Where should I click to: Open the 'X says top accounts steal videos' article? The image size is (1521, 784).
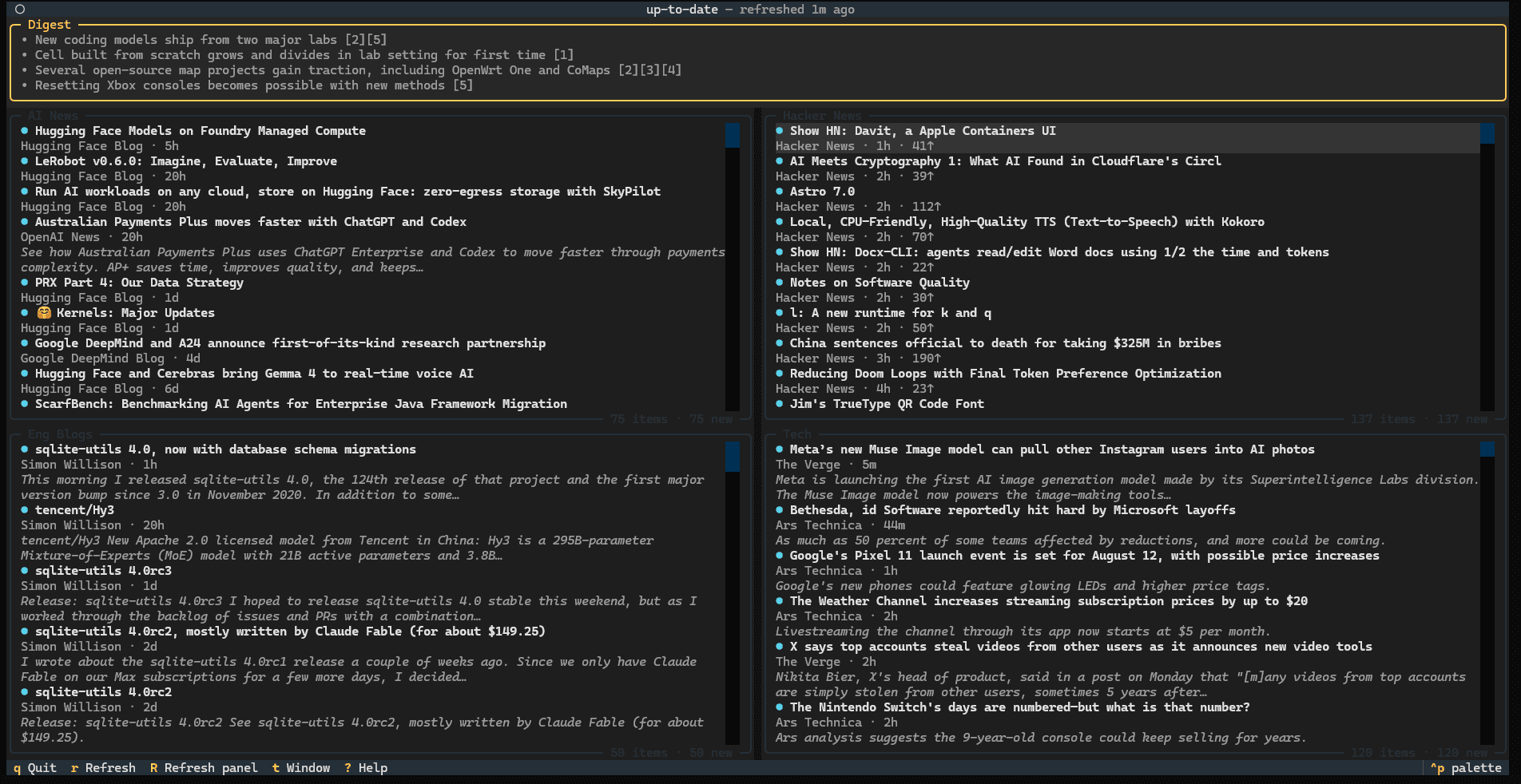(1081, 647)
